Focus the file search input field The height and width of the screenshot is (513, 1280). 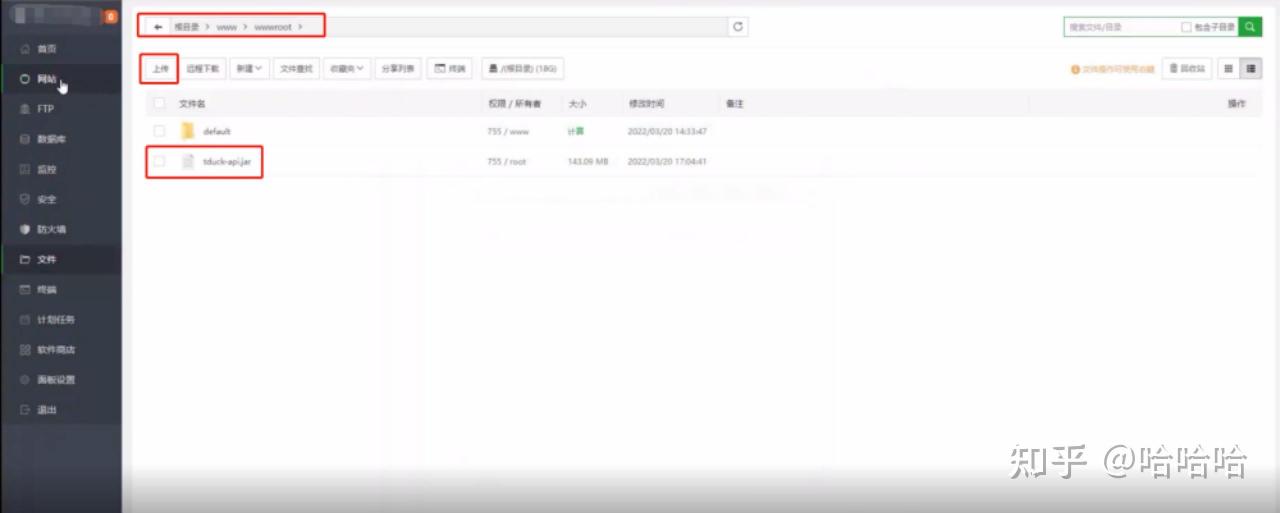(1122, 27)
